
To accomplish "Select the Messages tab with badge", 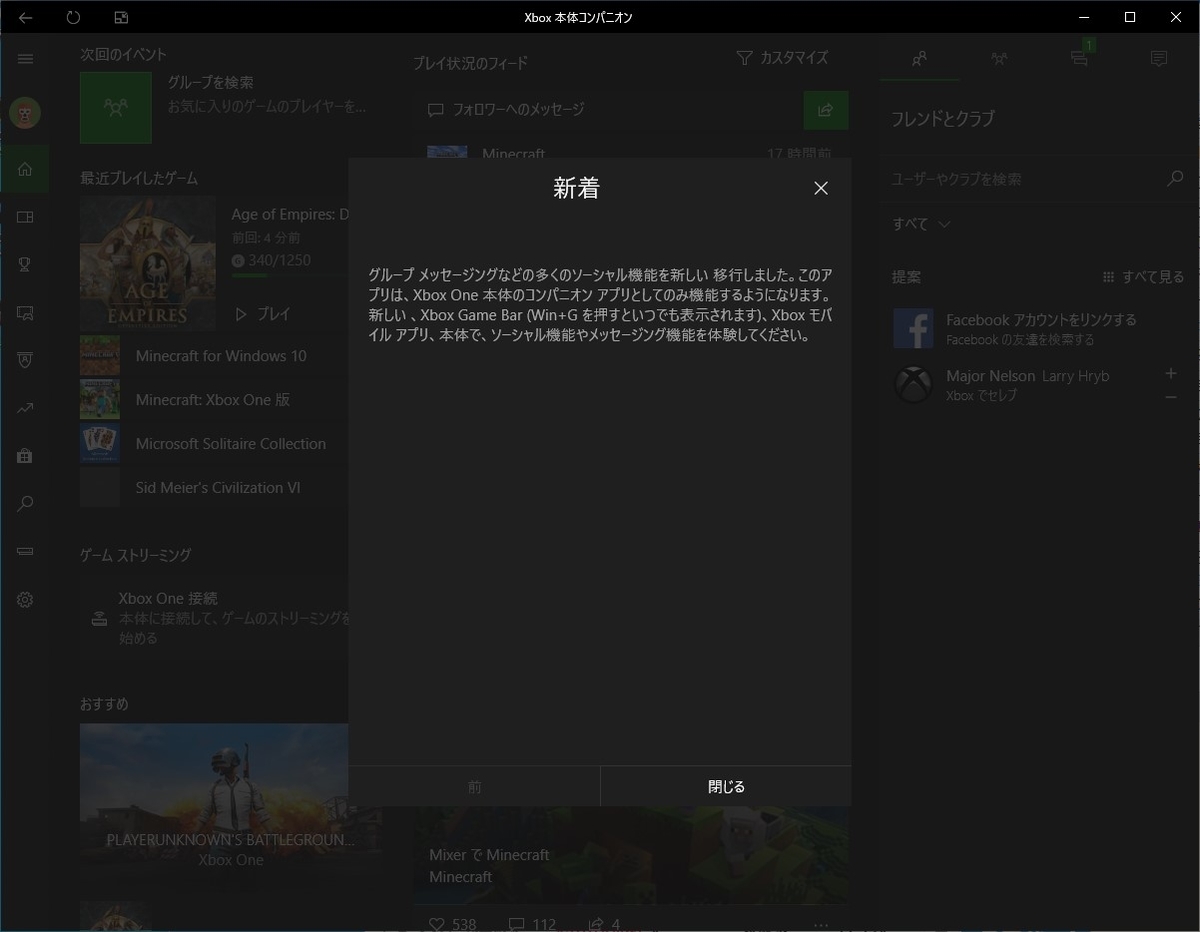I will coord(1079,58).
